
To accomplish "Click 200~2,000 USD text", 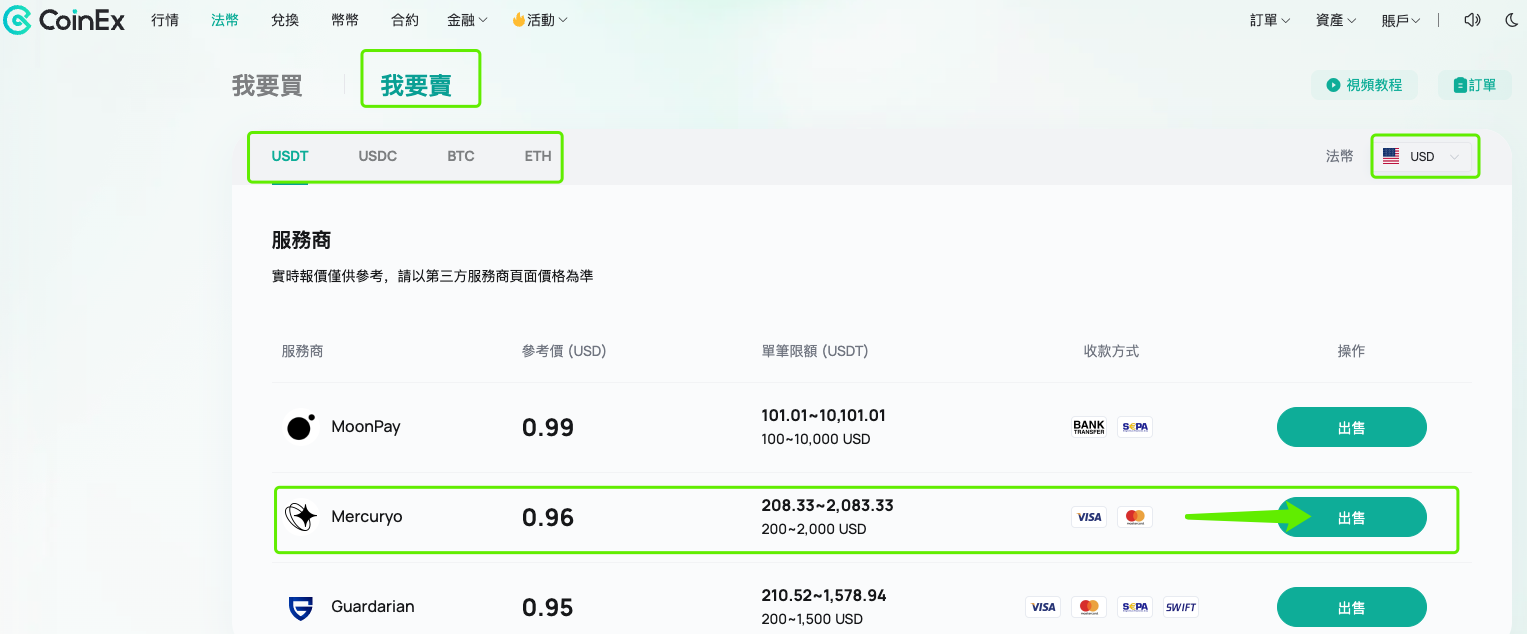I will click(x=814, y=529).
